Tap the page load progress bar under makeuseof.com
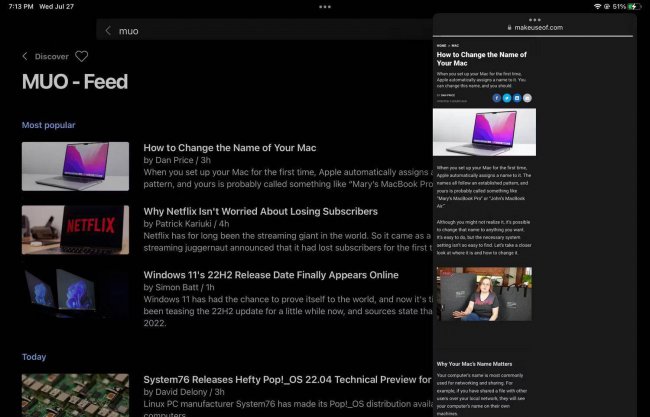Screen dimensions: 650x417 tap(533, 36)
